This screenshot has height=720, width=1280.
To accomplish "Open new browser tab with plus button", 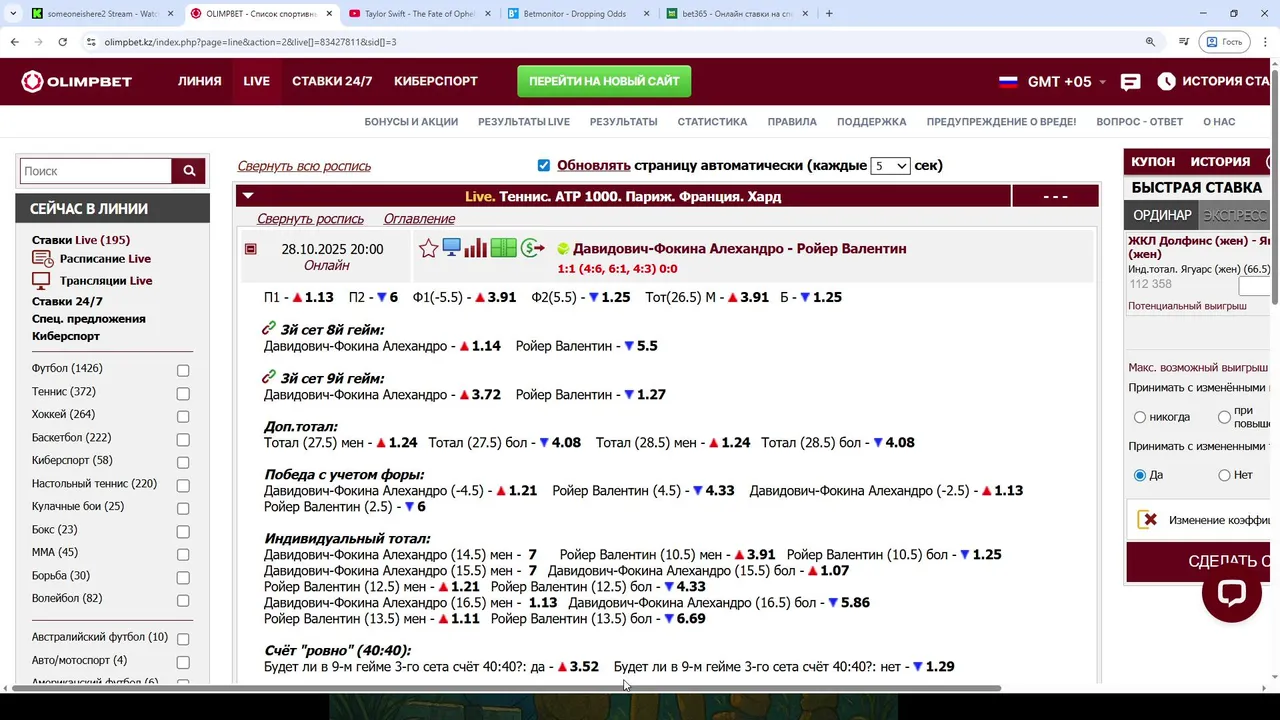I will [829, 14].
